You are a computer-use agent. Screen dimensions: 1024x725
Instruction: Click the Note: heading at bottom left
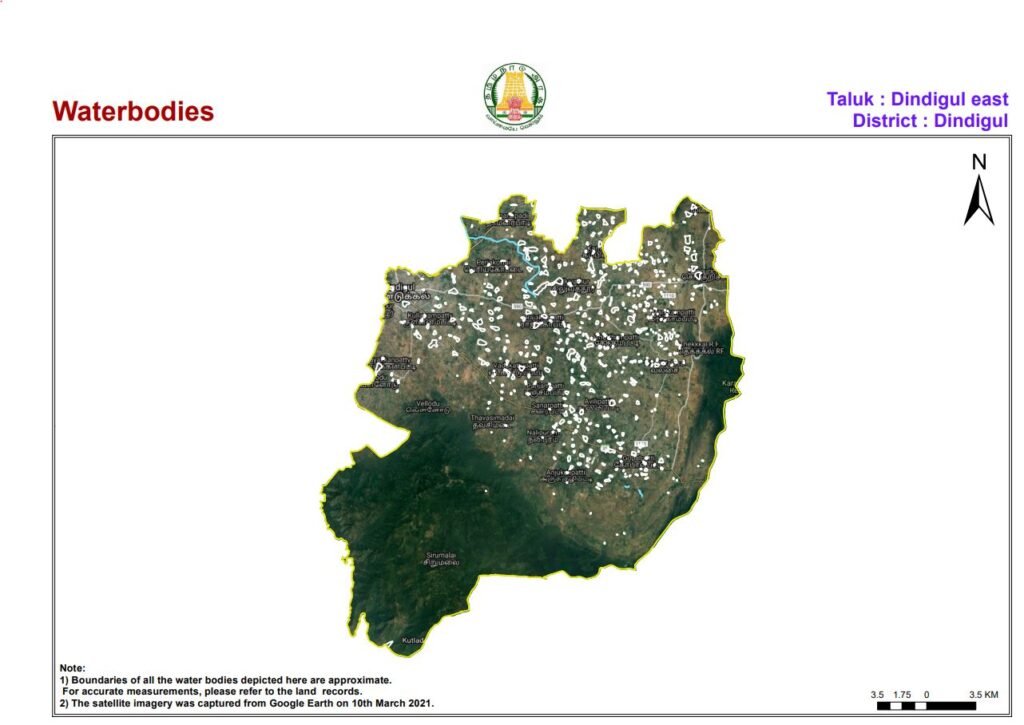pos(72,667)
